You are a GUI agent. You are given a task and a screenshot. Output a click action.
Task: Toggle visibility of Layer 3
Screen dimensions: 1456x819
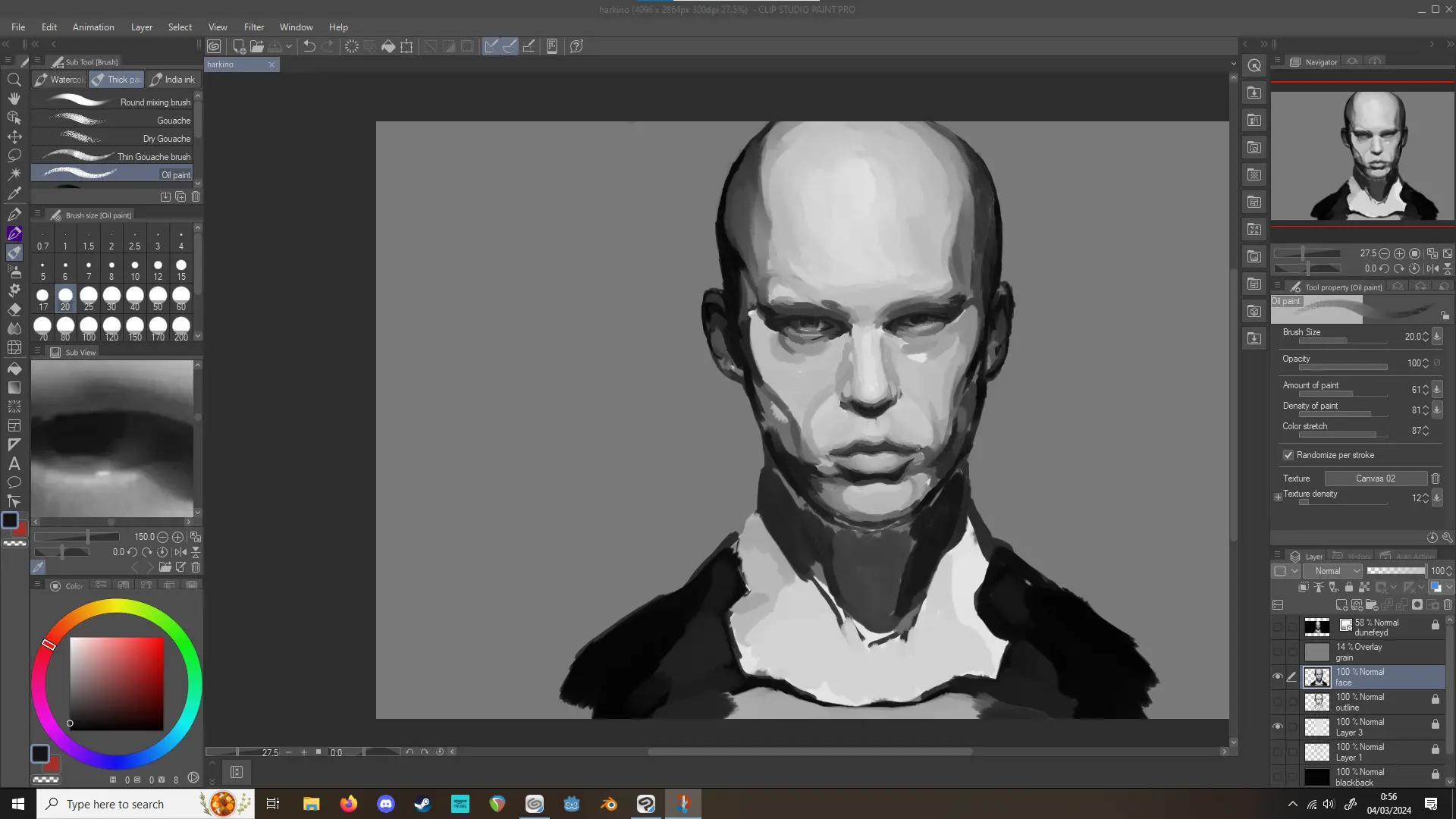pos(1278,726)
